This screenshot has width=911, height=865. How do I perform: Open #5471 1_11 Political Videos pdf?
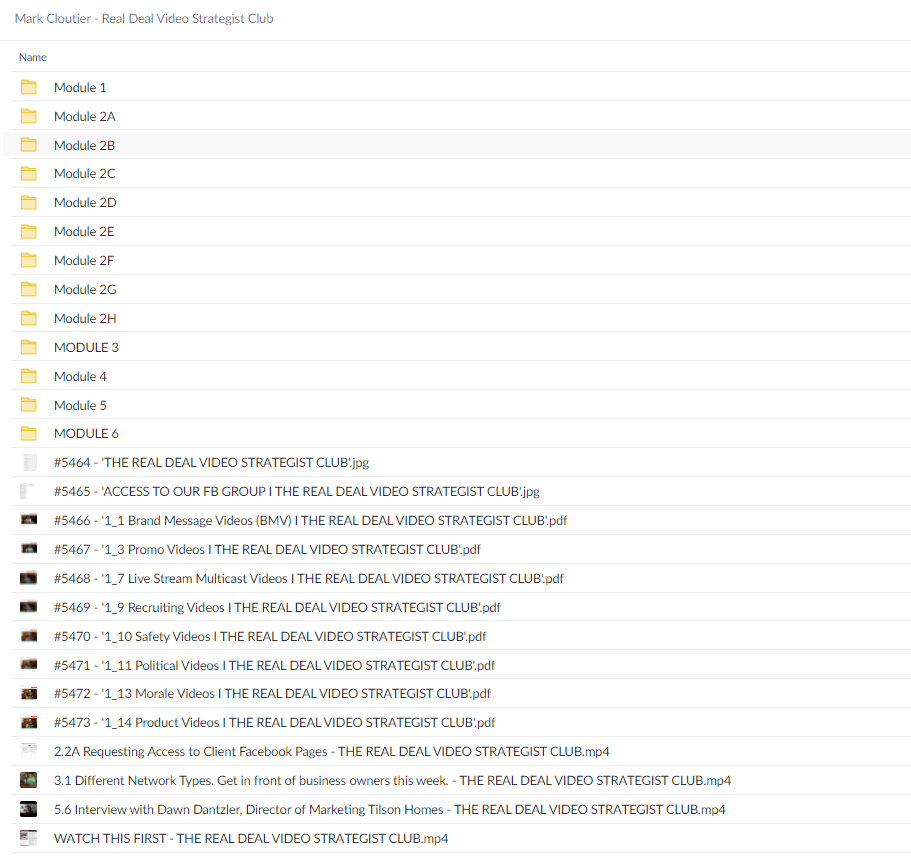pyautogui.click(x=274, y=666)
